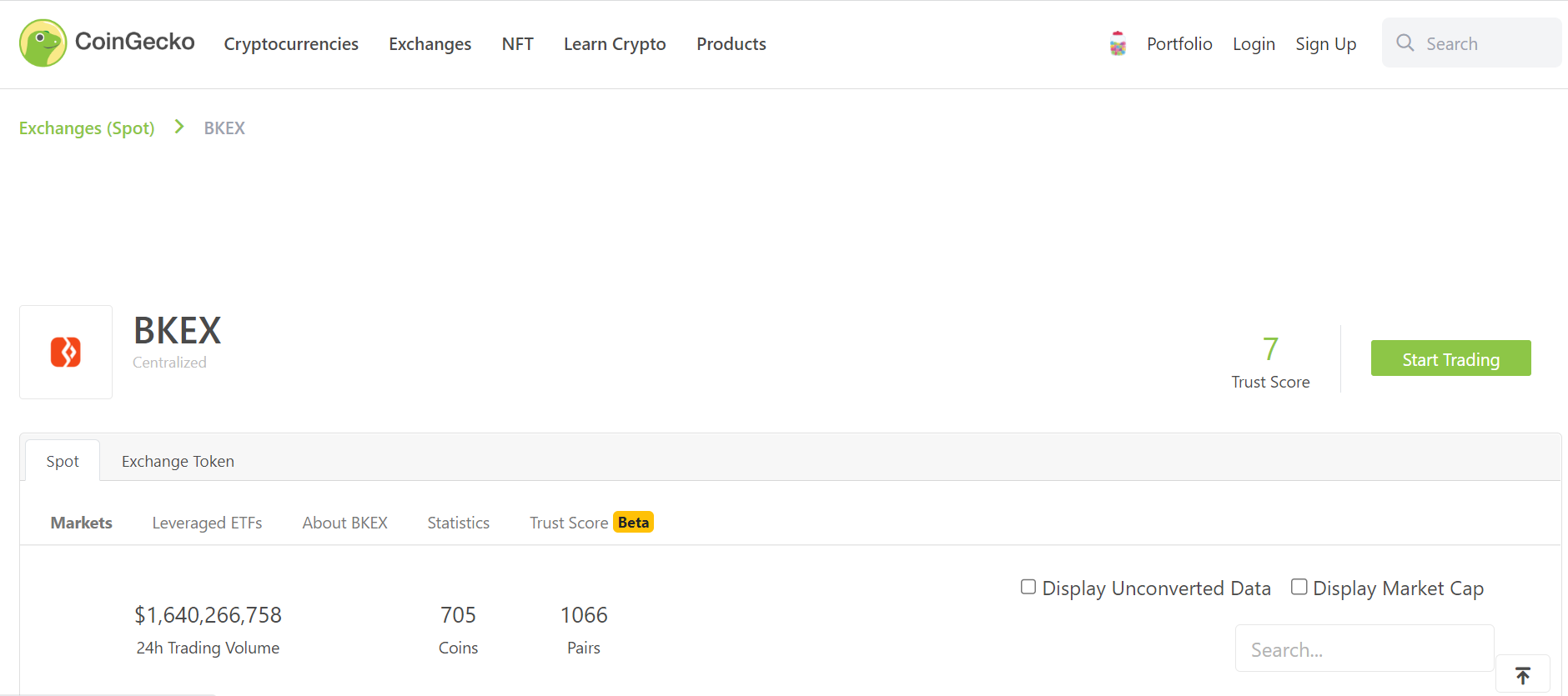Image resolution: width=1568 pixels, height=696 pixels.
Task: Open the Exchanges navigation menu
Action: (430, 44)
